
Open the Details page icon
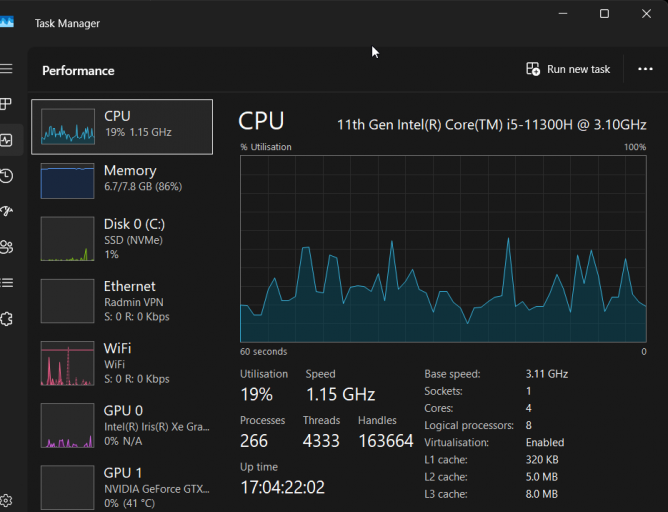point(6,283)
